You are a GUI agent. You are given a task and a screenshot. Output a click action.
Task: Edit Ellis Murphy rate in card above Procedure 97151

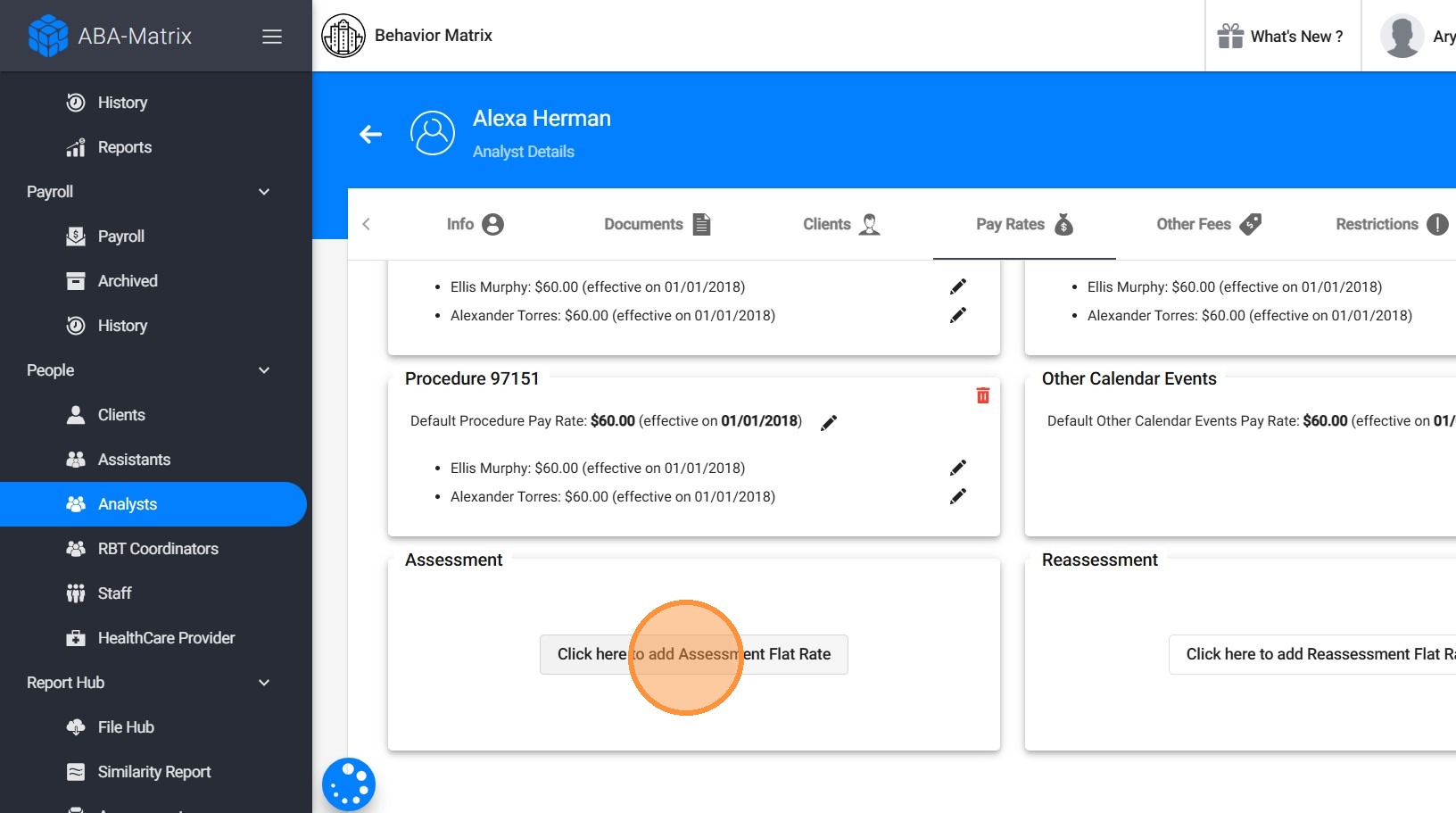(x=958, y=286)
